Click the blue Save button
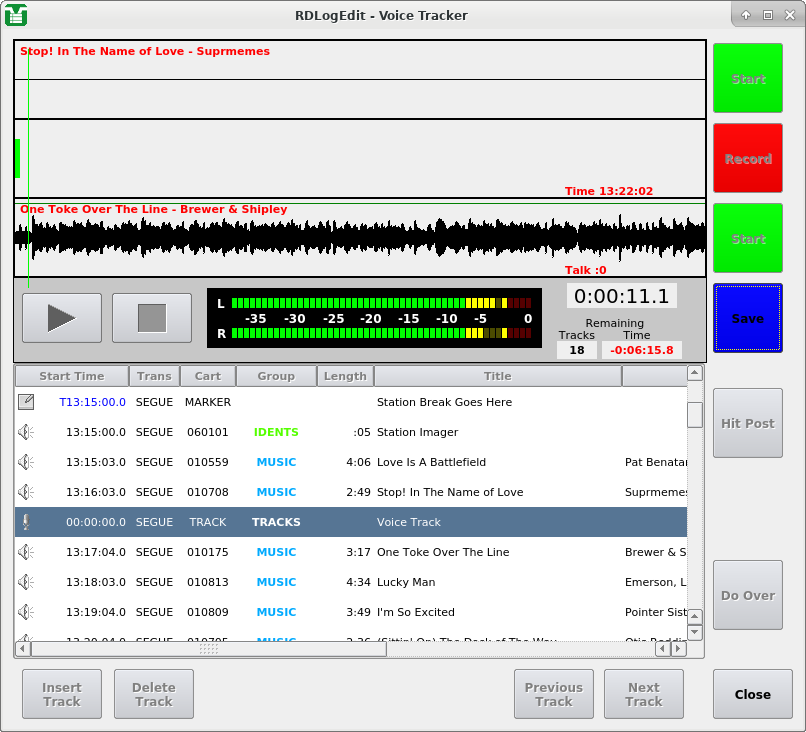The height and width of the screenshot is (732, 806). point(748,318)
